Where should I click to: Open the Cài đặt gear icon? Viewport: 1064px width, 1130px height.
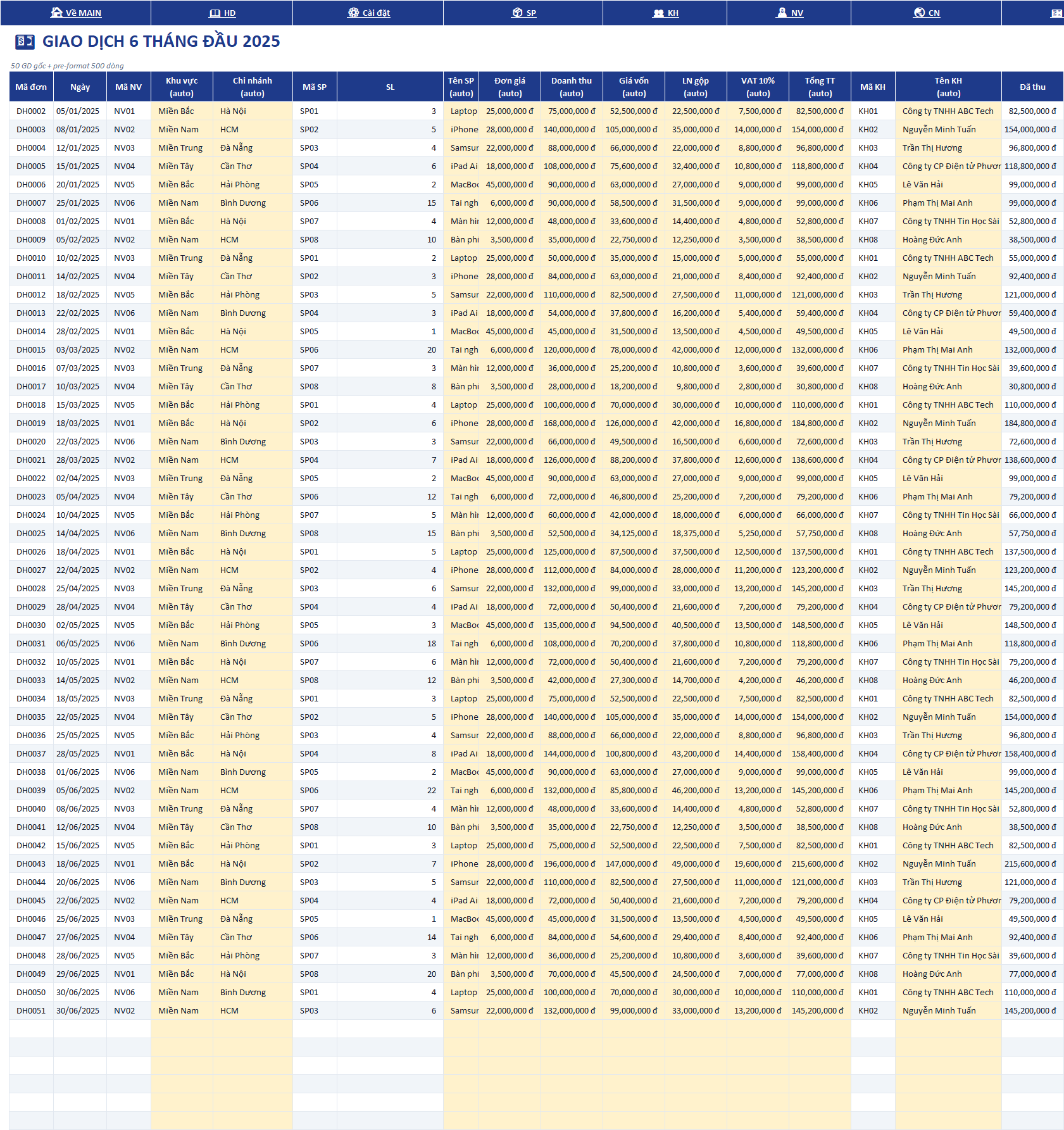pos(353,13)
